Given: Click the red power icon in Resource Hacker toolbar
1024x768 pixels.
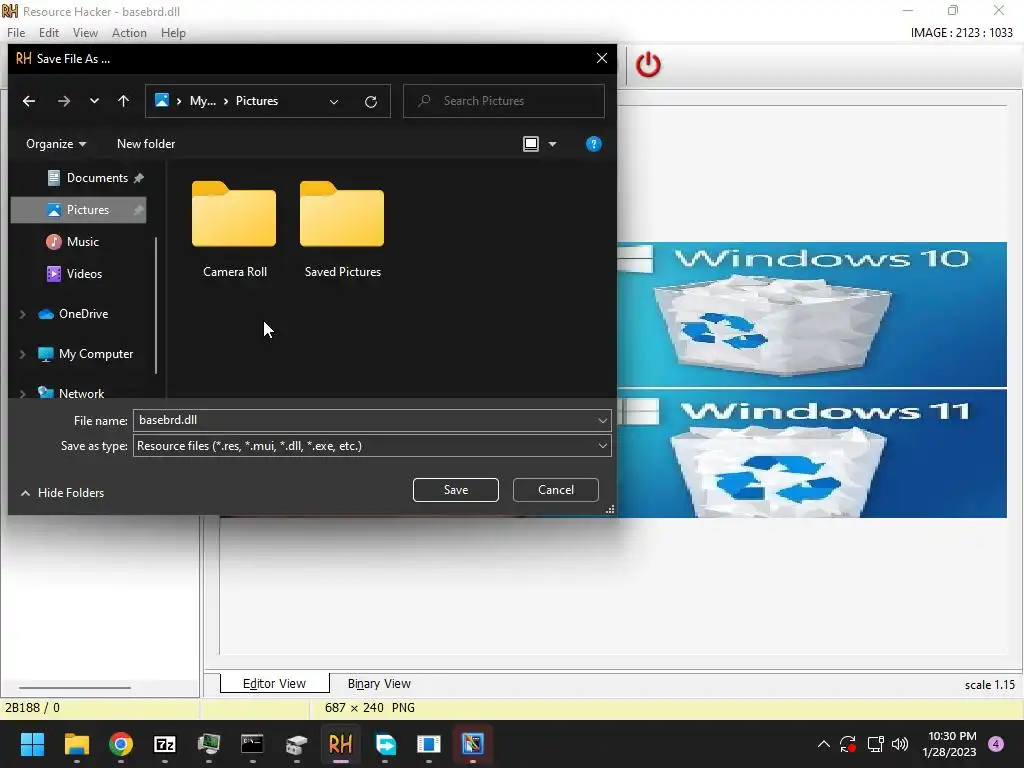Looking at the screenshot, I should [x=648, y=65].
